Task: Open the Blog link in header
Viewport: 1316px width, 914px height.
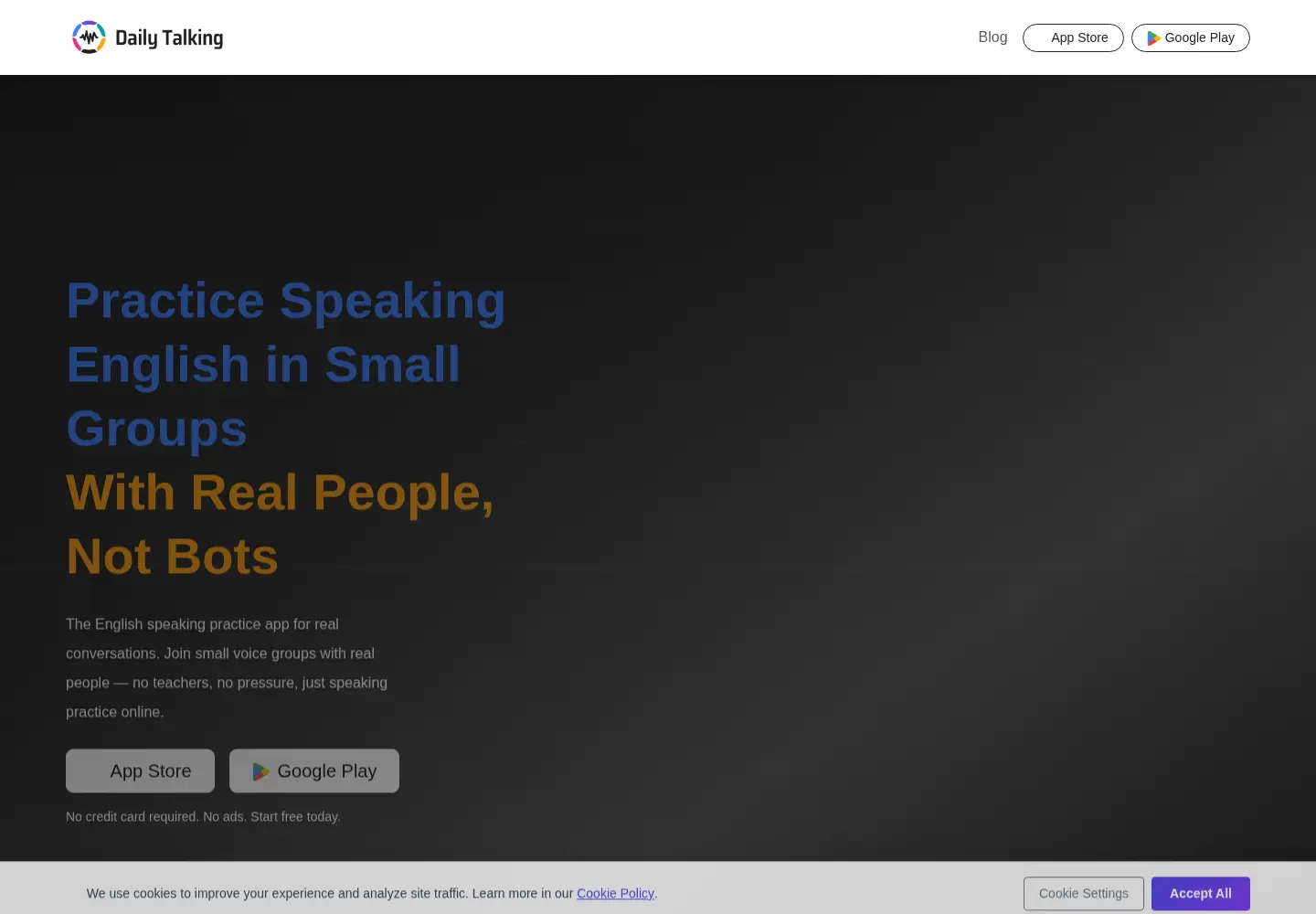Action: point(992,37)
